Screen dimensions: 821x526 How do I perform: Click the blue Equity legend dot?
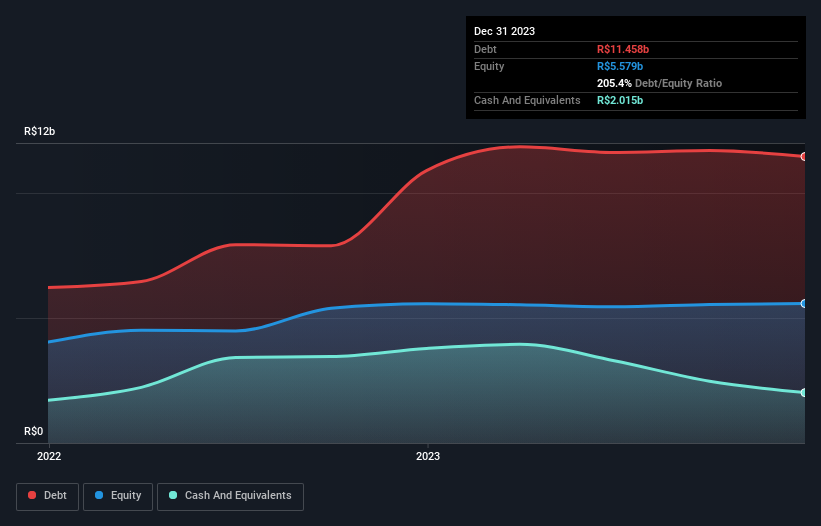pyautogui.click(x=99, y=495)
